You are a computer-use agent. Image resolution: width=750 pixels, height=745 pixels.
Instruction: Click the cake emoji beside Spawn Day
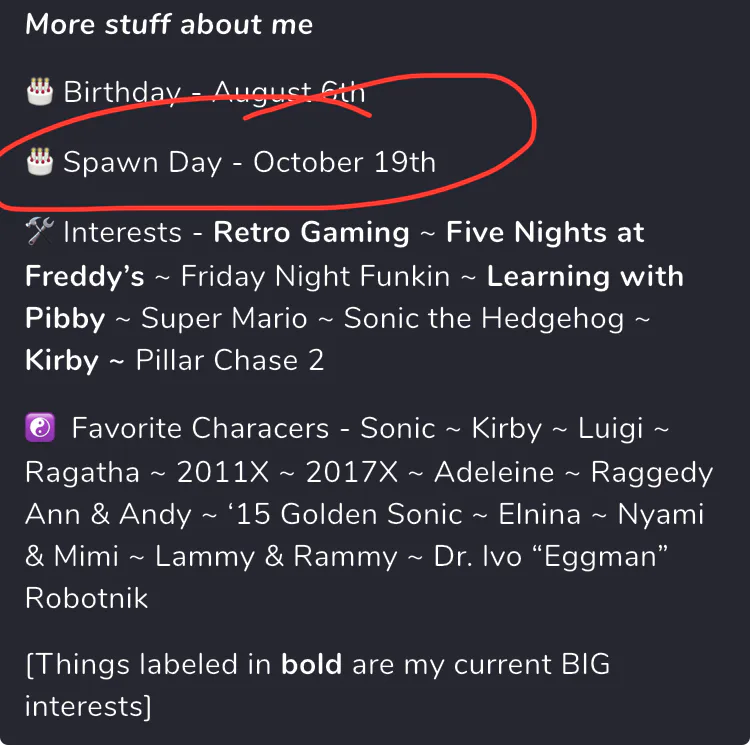(x=40, y=161)
